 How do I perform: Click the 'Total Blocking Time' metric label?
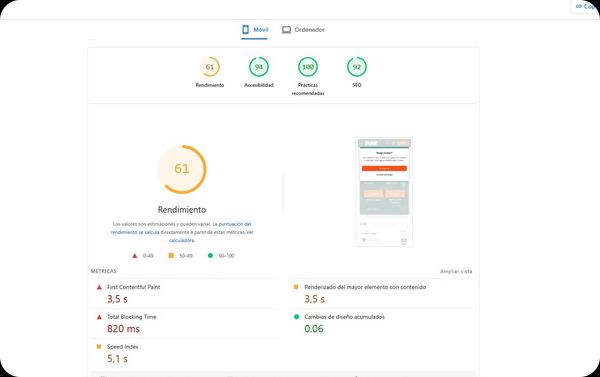point(132,317)
